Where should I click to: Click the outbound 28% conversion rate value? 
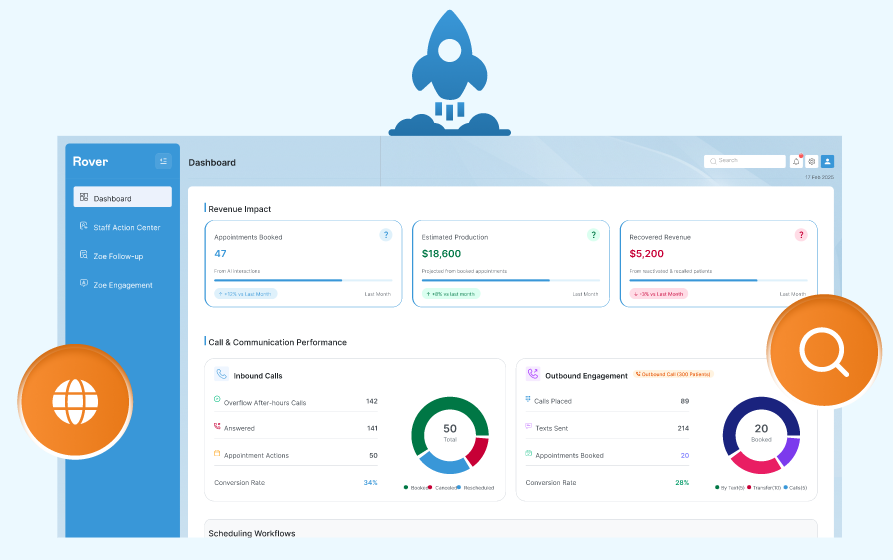[682, 483]
